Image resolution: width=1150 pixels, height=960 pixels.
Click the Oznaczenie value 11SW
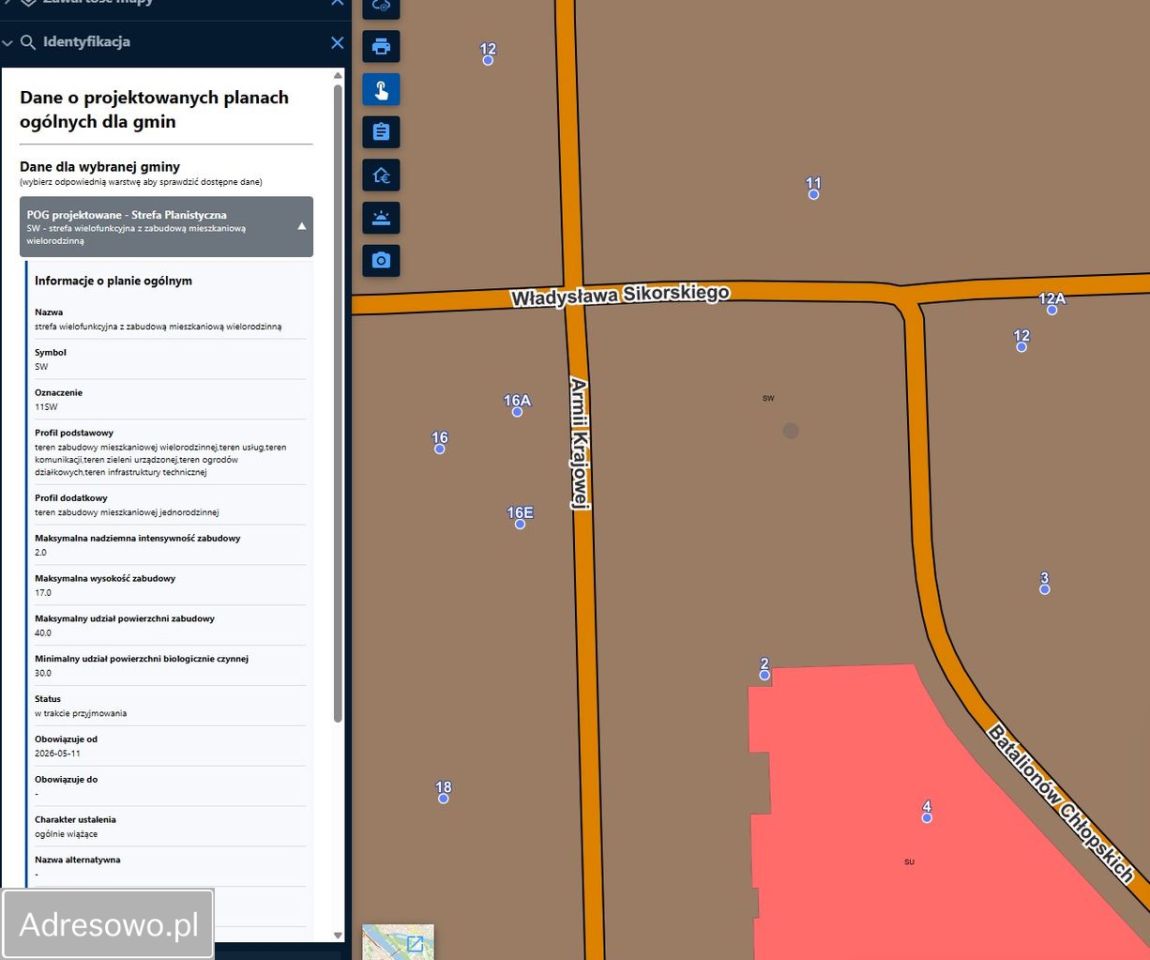coord(45,406)
